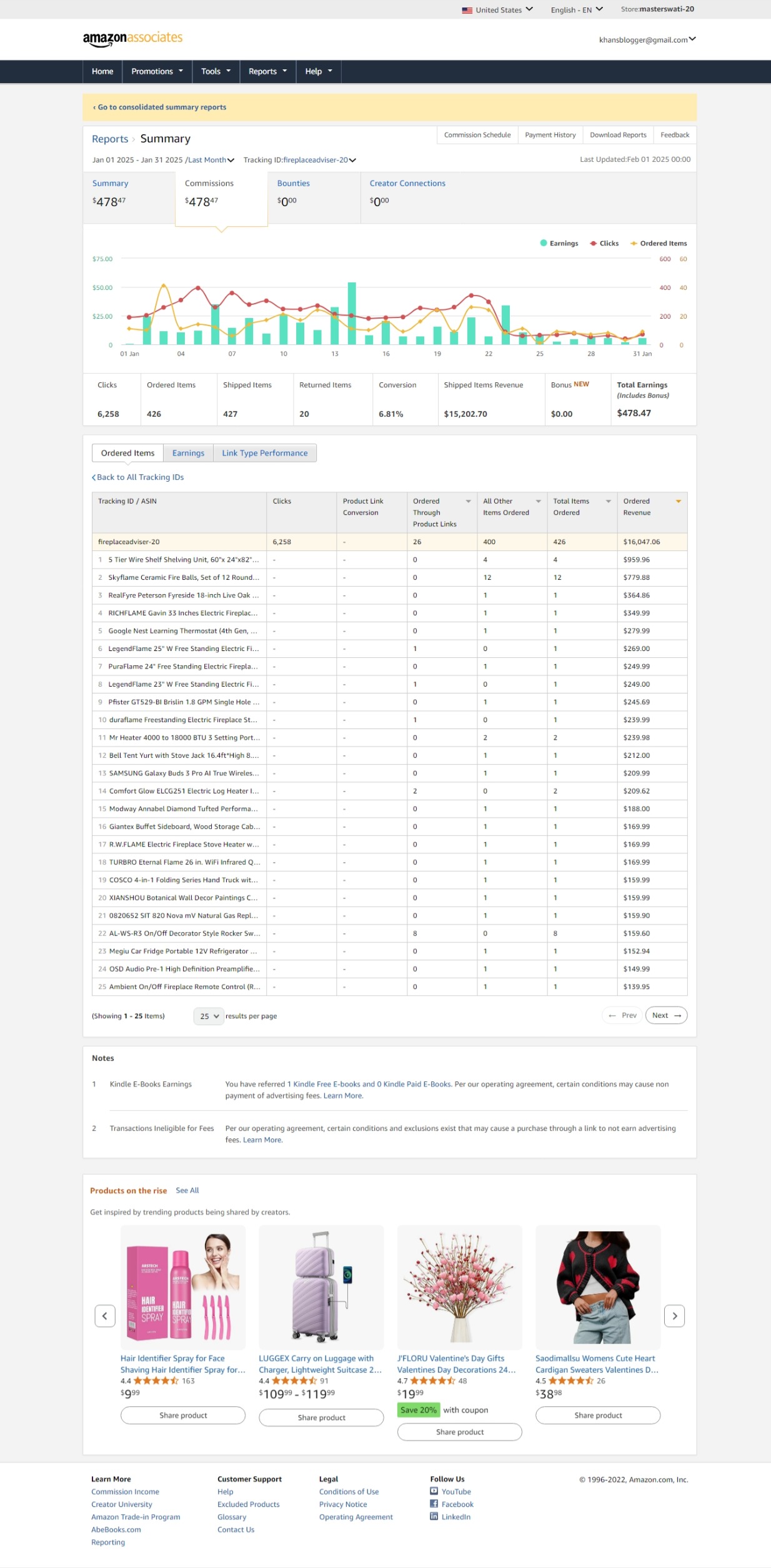Open the Last Month date range dropdown
Viewport: 771px width, 1568px height.
211,160
